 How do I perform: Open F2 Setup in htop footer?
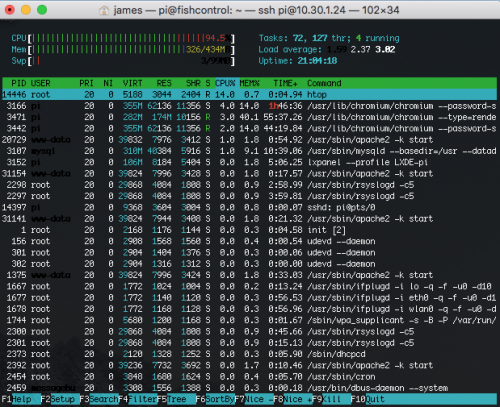point(60,399)
